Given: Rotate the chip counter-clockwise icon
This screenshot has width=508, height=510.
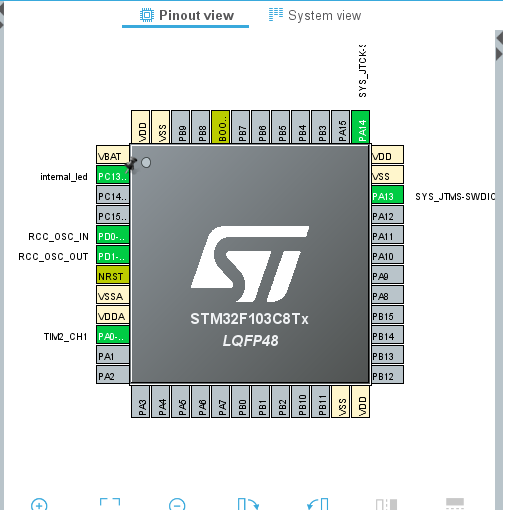Looking at the screenshot, I should pos(317,504).
